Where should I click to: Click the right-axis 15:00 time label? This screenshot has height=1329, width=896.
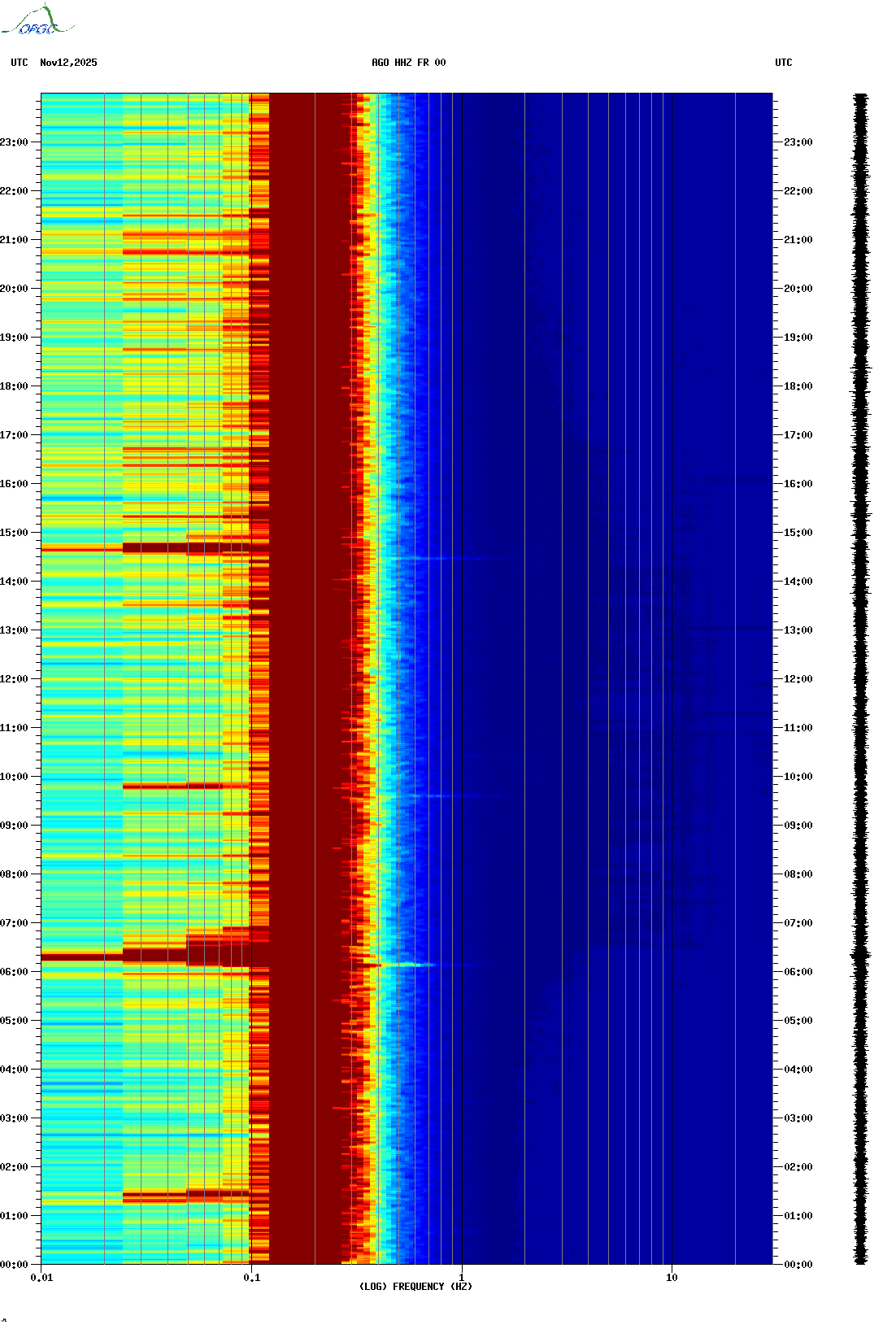[798, 533]
